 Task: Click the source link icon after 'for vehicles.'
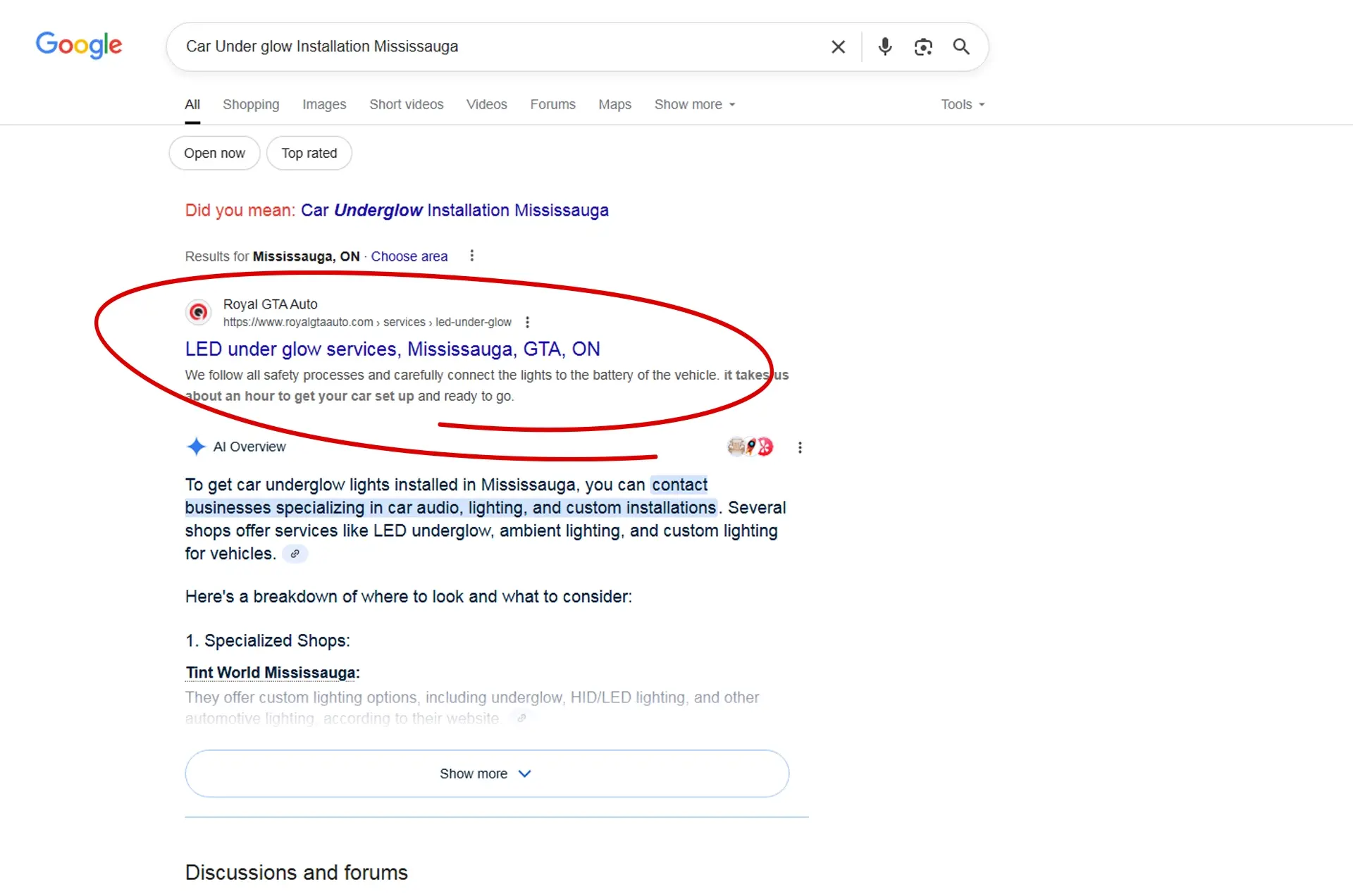point(295,554)
